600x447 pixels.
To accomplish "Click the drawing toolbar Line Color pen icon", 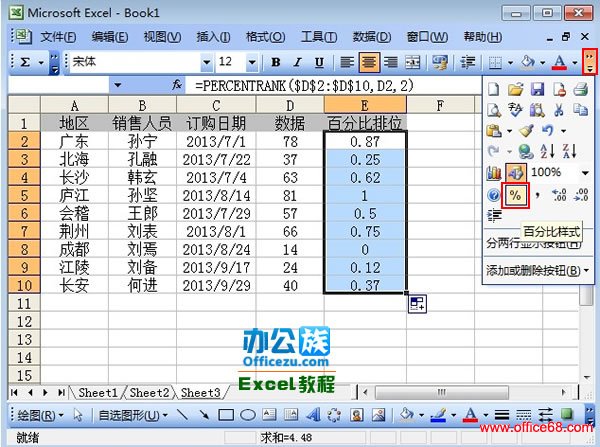I will tap(439, 415).
